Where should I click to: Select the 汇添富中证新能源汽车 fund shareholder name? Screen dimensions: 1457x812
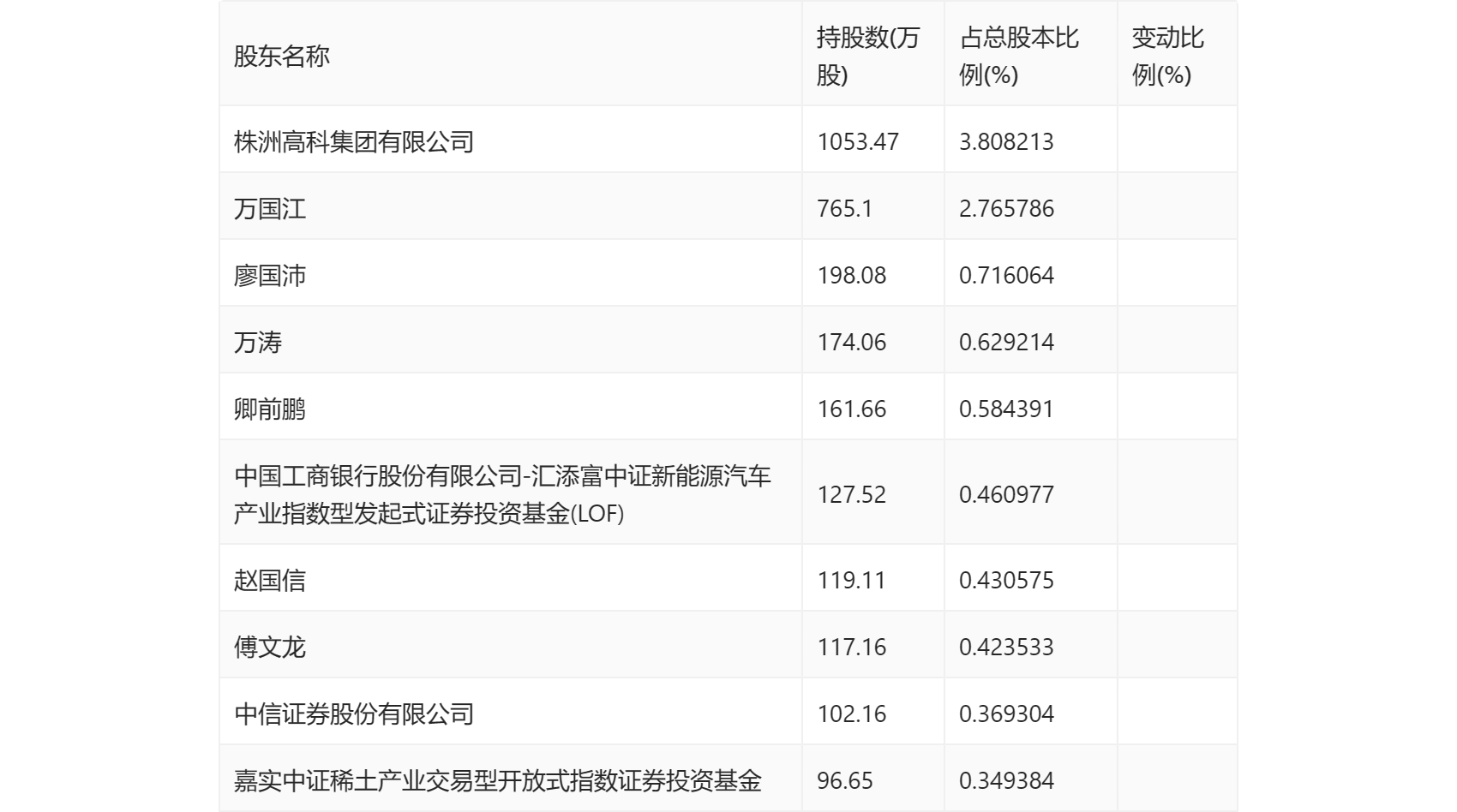[x=503, y=494]
